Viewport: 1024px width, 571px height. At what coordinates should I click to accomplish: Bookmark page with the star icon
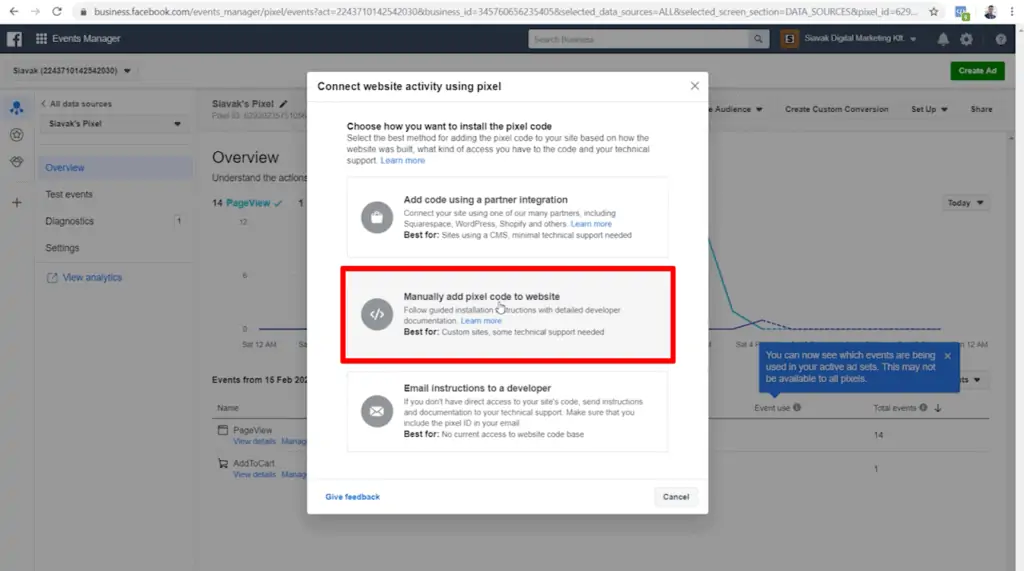934,12
